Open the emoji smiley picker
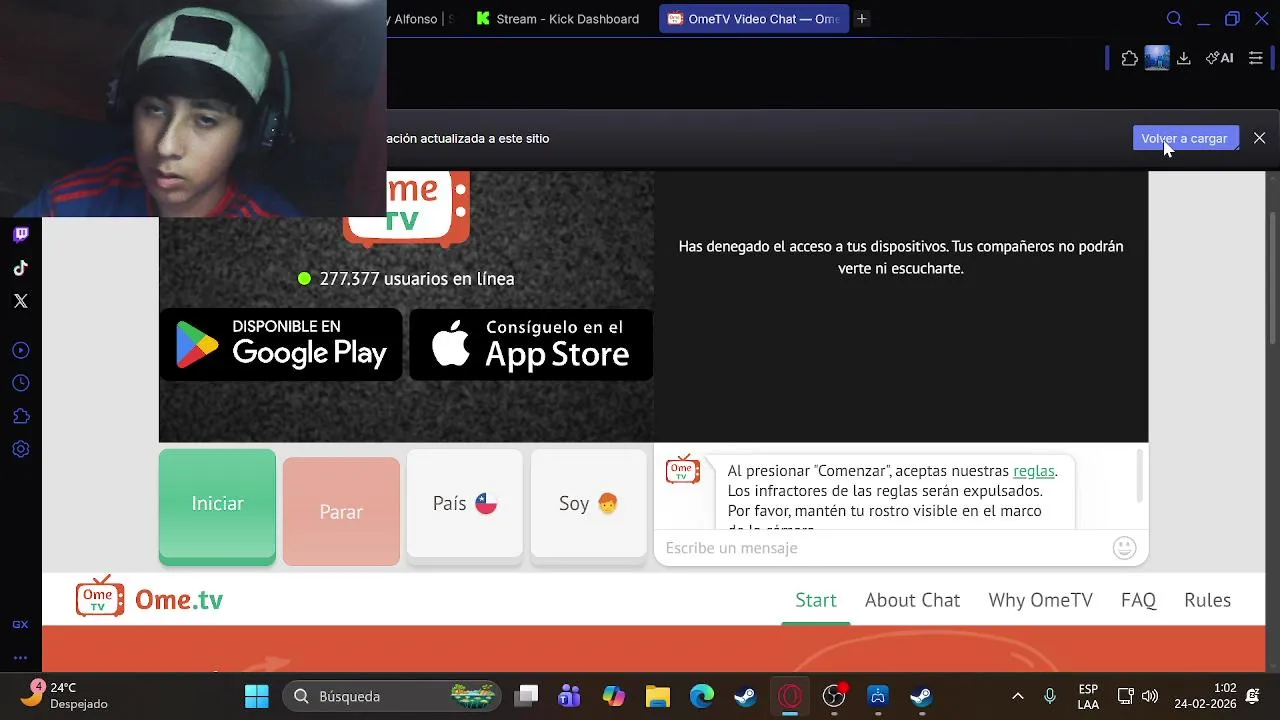 1125,548
